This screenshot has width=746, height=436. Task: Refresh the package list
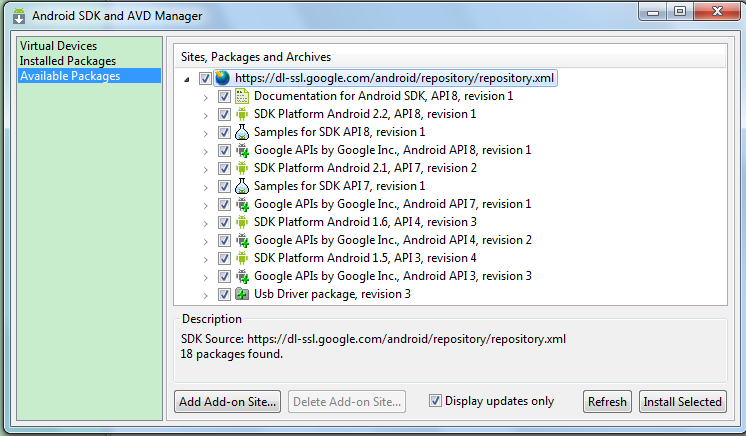pos(607,402)
